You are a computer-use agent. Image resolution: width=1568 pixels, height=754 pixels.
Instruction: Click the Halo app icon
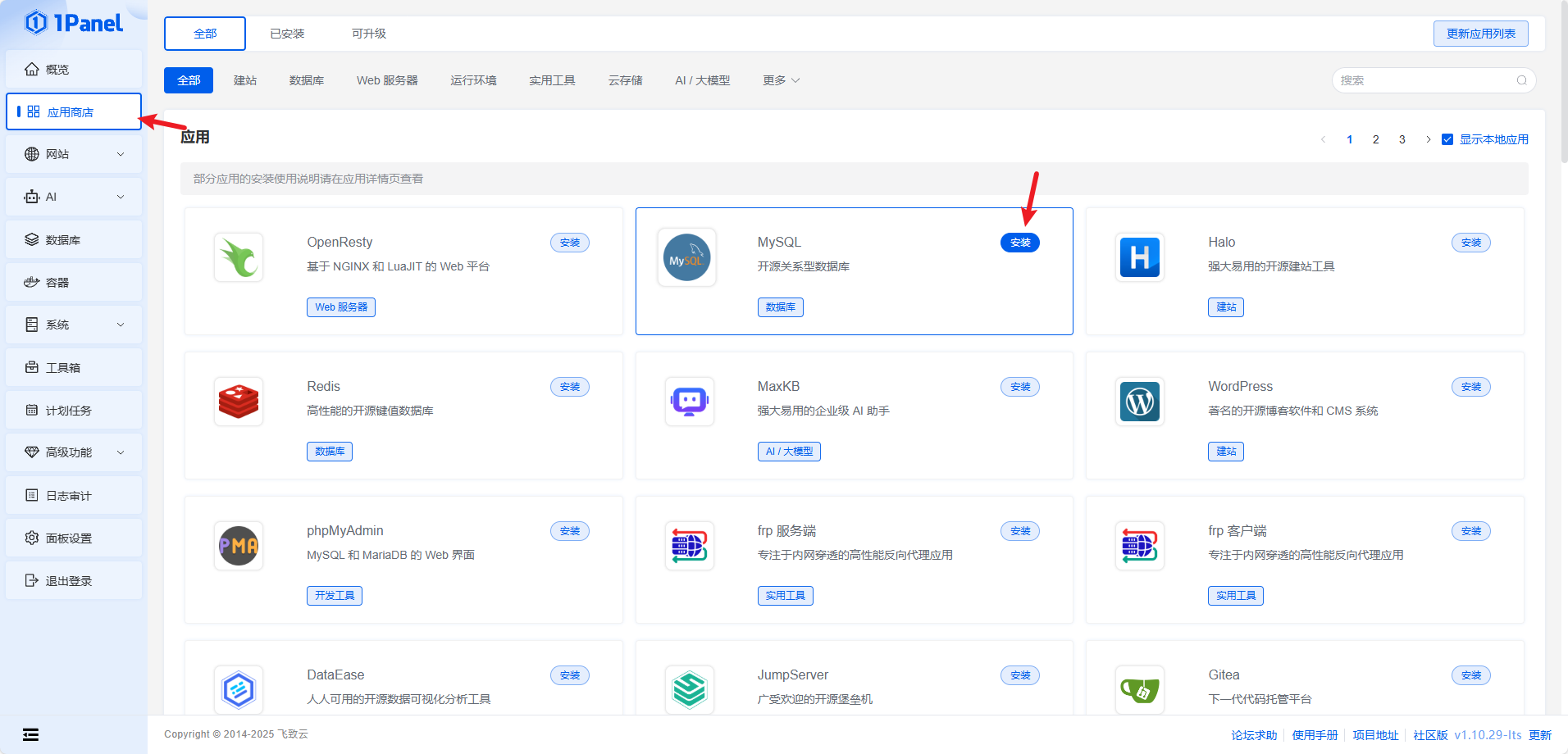click(x=1140, y=257)
